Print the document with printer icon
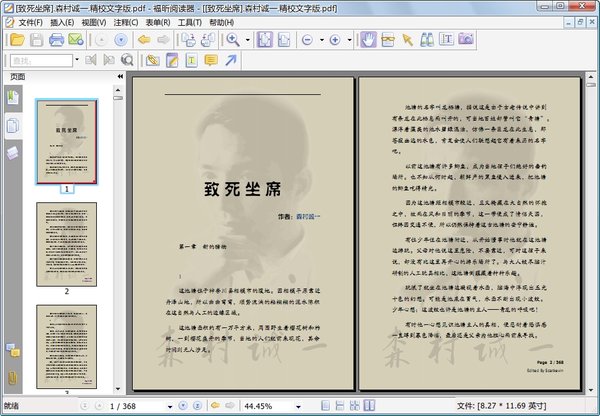 coord(56,40)
